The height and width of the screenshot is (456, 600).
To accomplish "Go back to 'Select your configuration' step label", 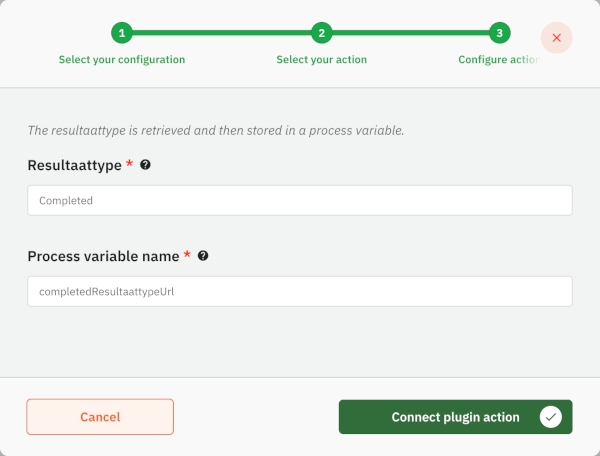I will click(121, 60).
